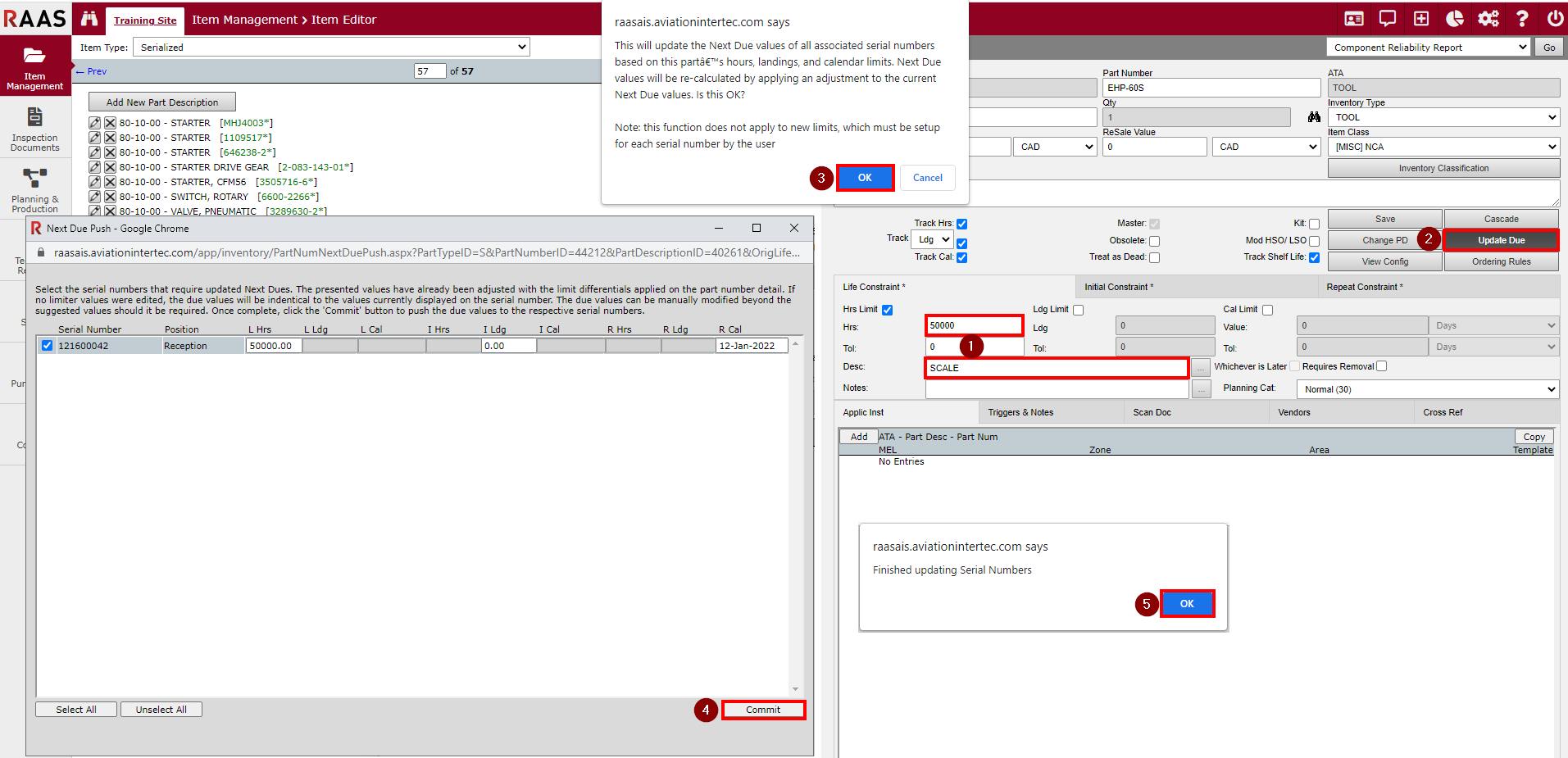Click the Update Due button
Viewport: 1568px width, 758px height.
1501,240
